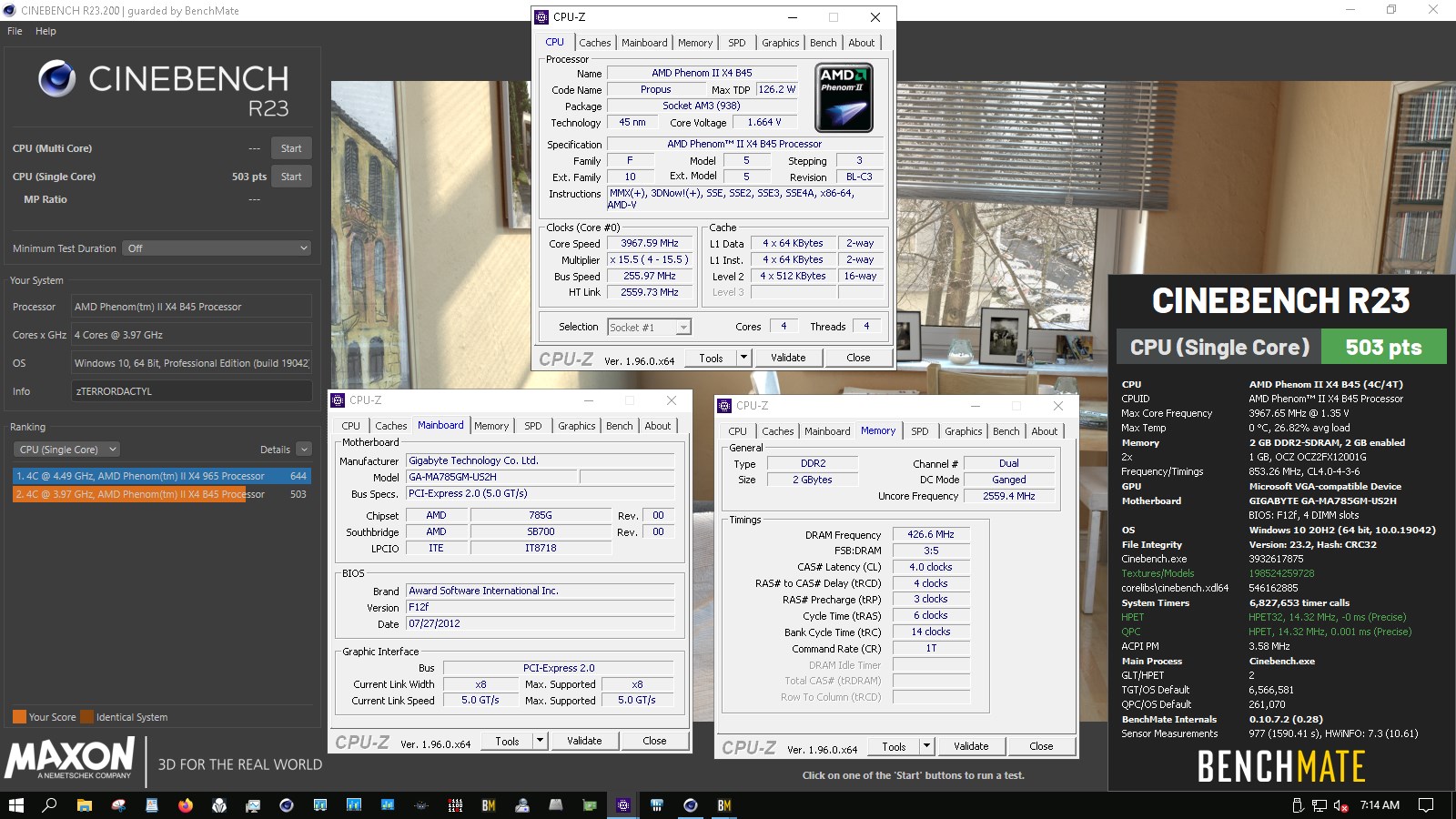Open File Explorer from taskbar
The height and width of the screenshot is (819, 1456).
[84, 805]
